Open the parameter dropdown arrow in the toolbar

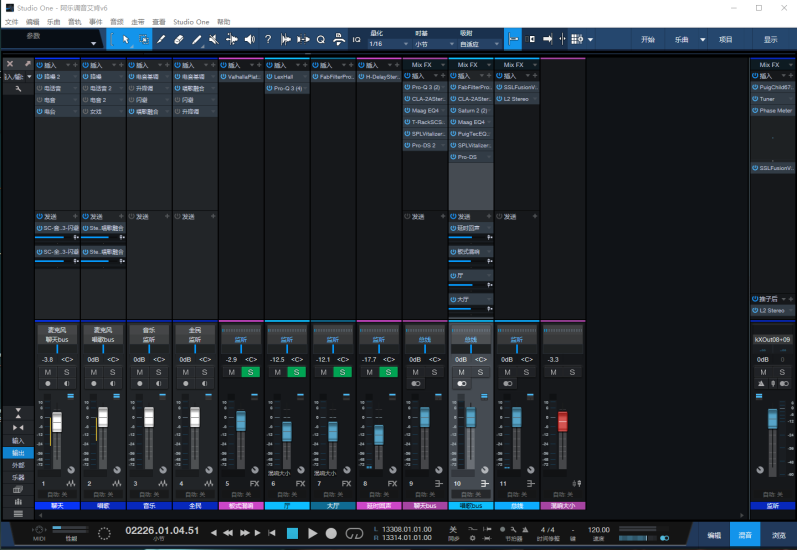pos(94,44)
